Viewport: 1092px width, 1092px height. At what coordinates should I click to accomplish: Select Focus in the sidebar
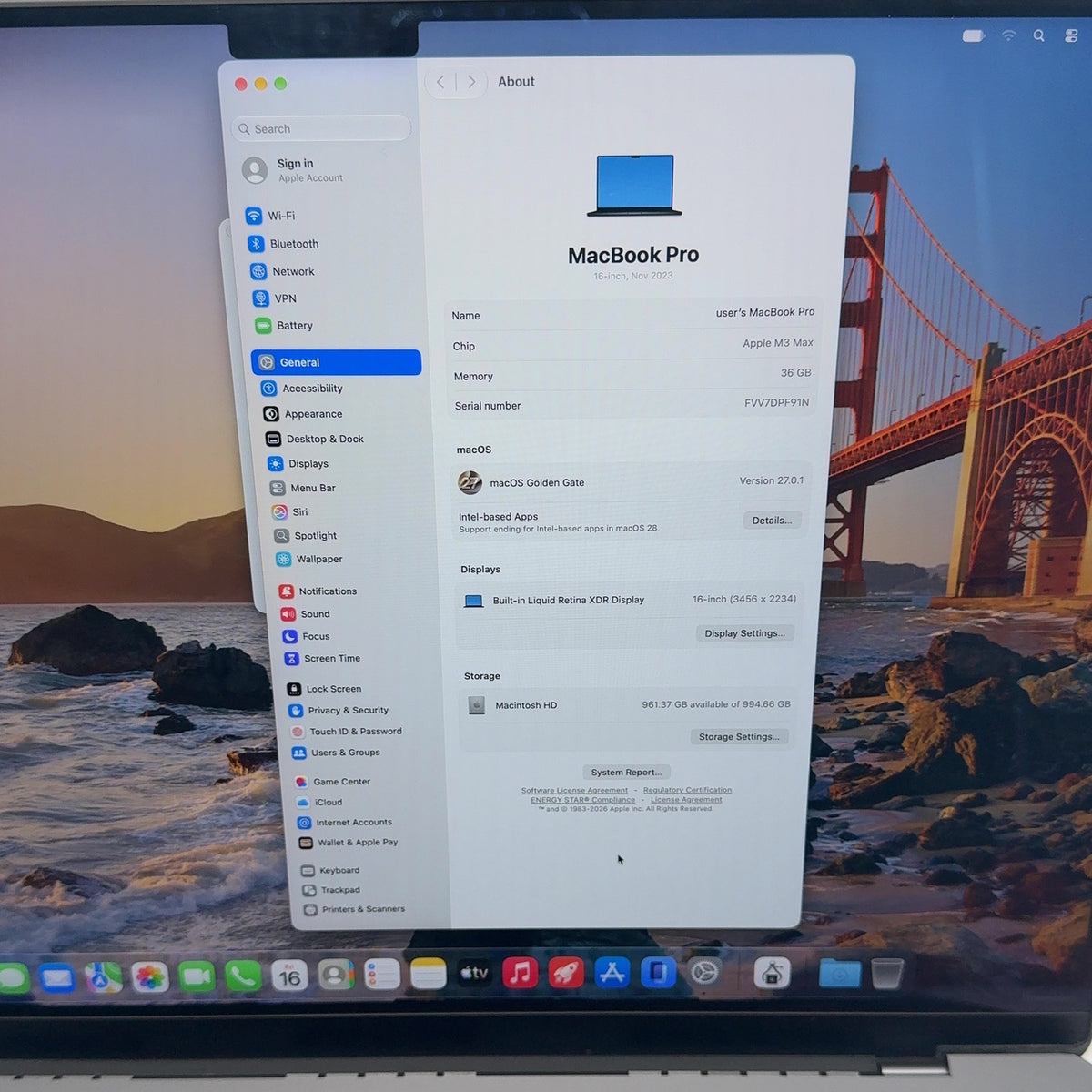click(x=307, y=637)
